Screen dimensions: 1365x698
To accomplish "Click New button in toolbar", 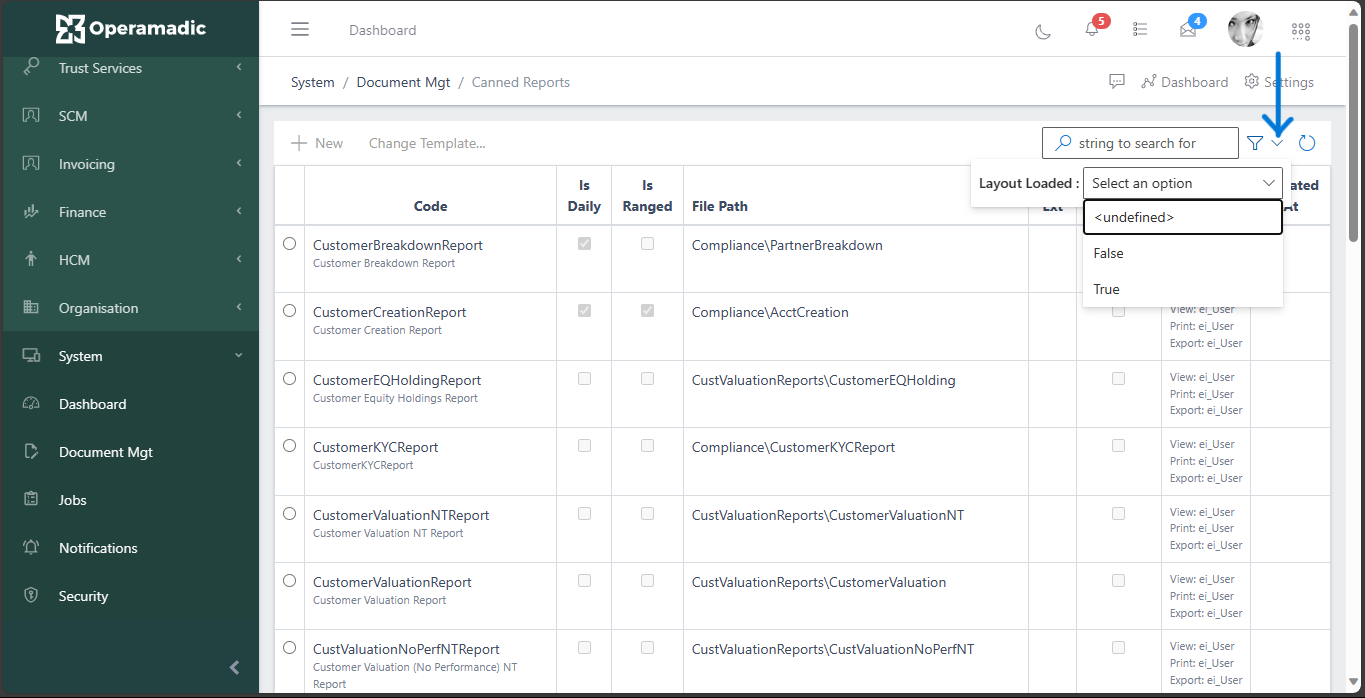I will coord(317,143).
